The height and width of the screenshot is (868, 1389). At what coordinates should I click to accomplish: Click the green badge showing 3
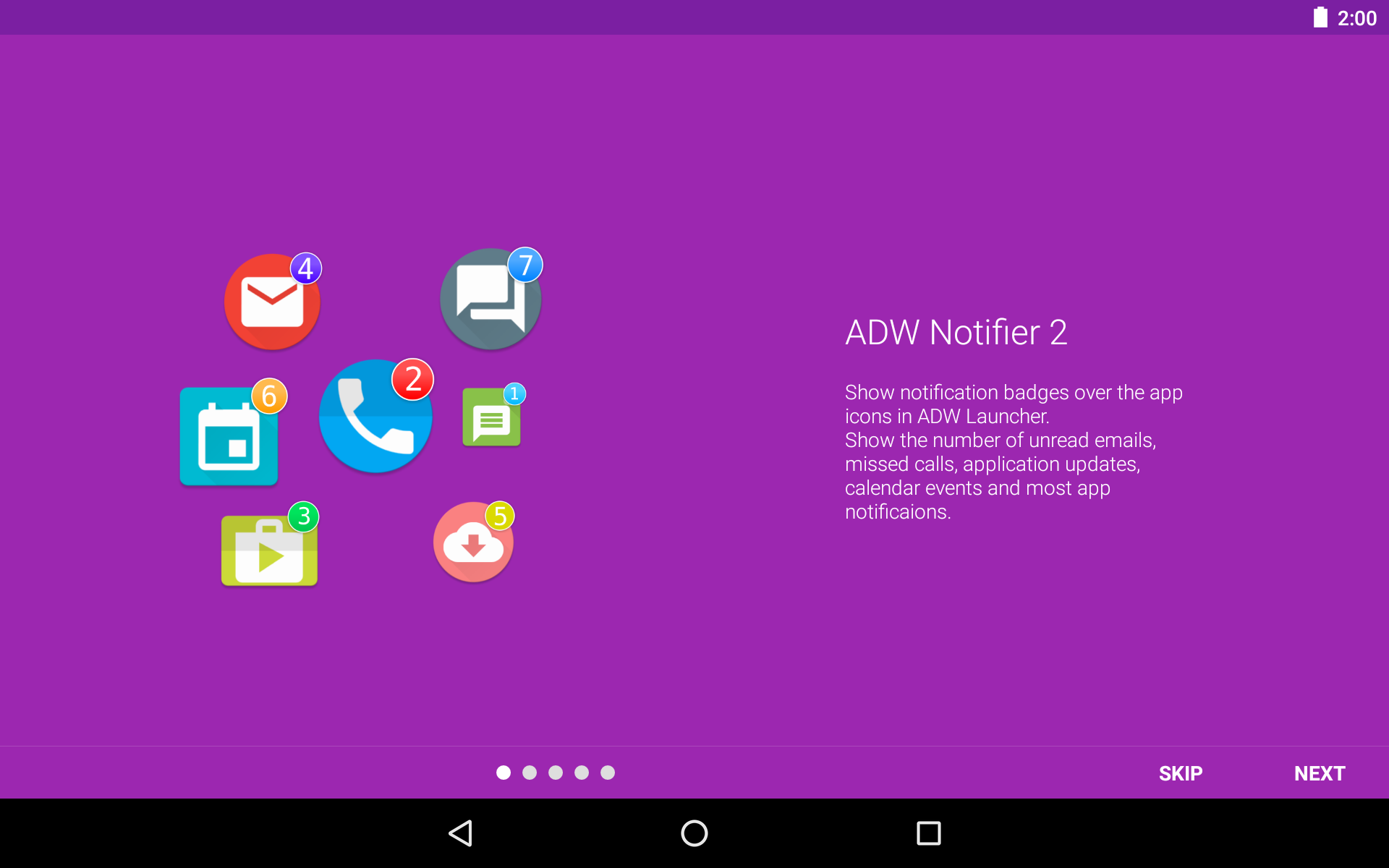304,516
